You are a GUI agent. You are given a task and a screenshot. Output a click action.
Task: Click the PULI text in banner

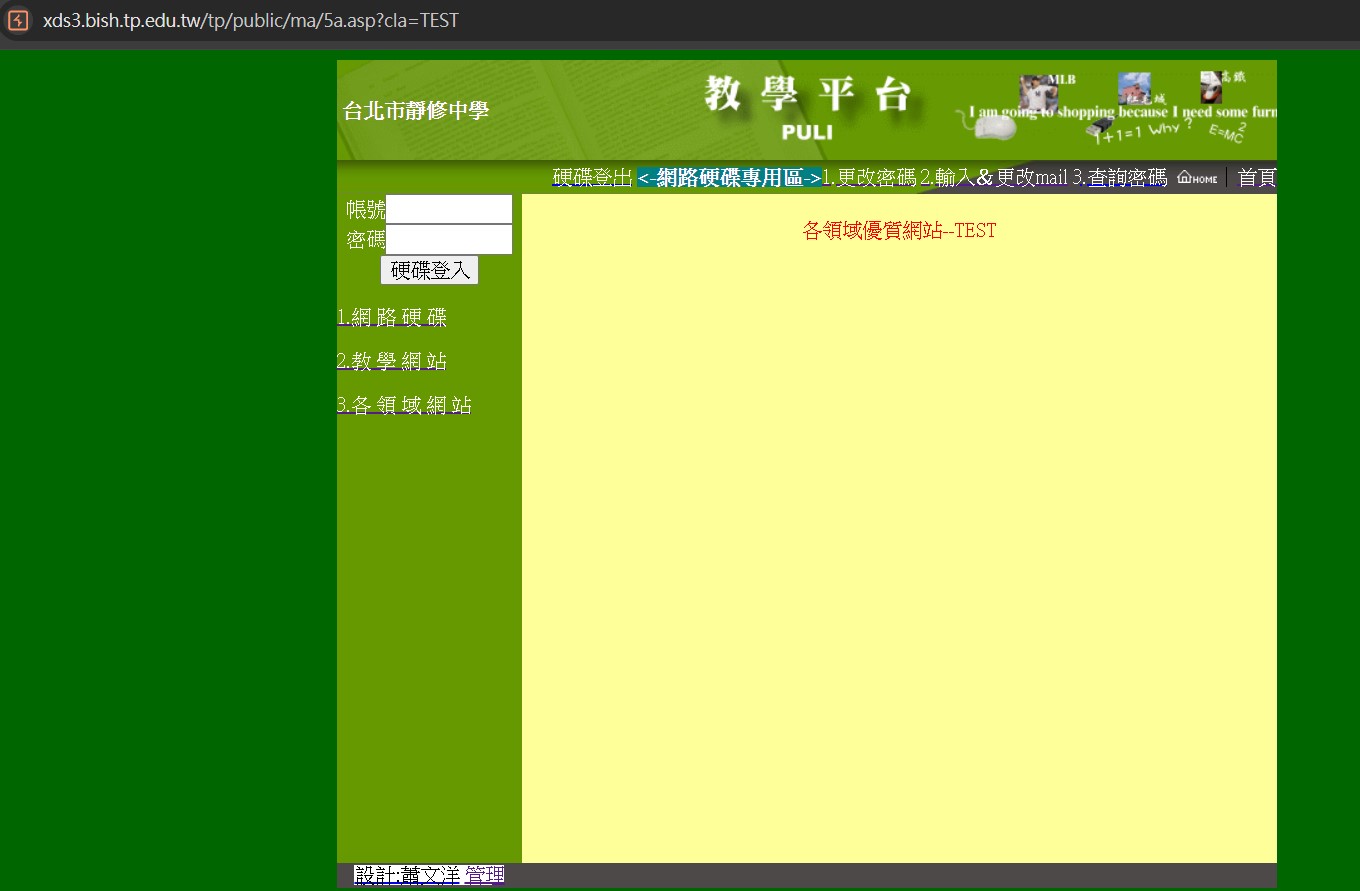click(807, 132)
